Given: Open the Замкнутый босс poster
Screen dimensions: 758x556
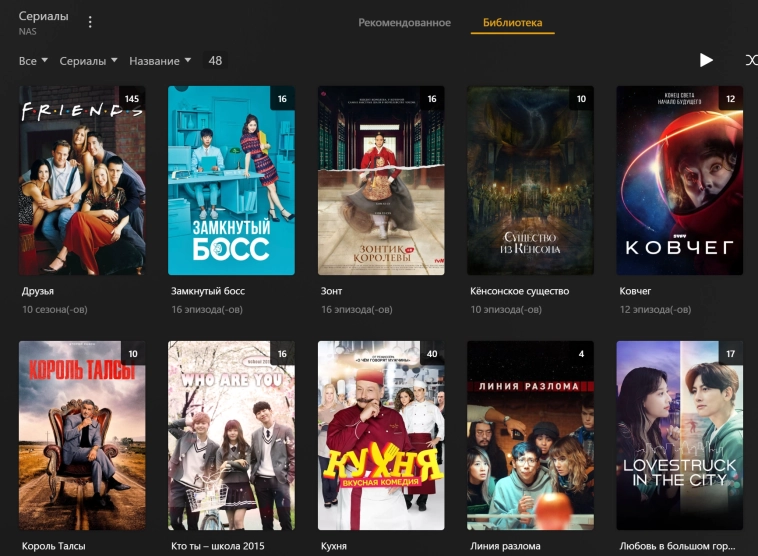Looking at the screenshot, I should point(231,181).
